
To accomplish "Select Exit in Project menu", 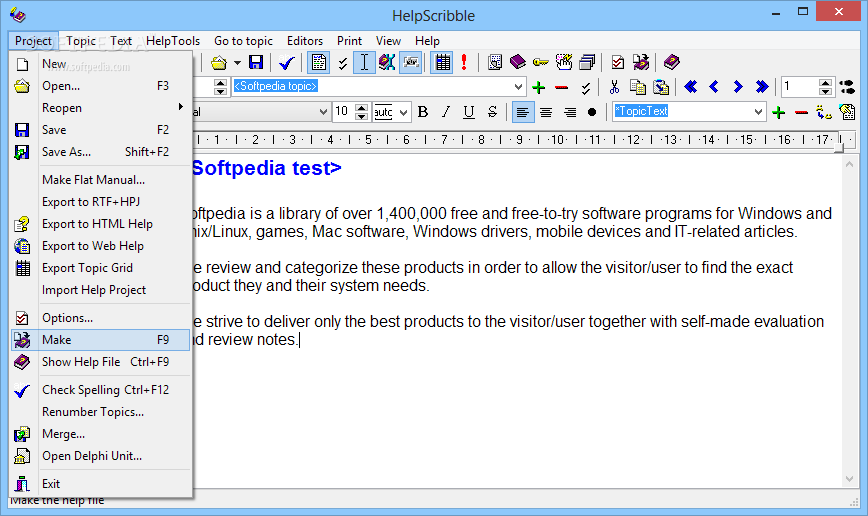I will pyautogui.click(x=100, y=484).
